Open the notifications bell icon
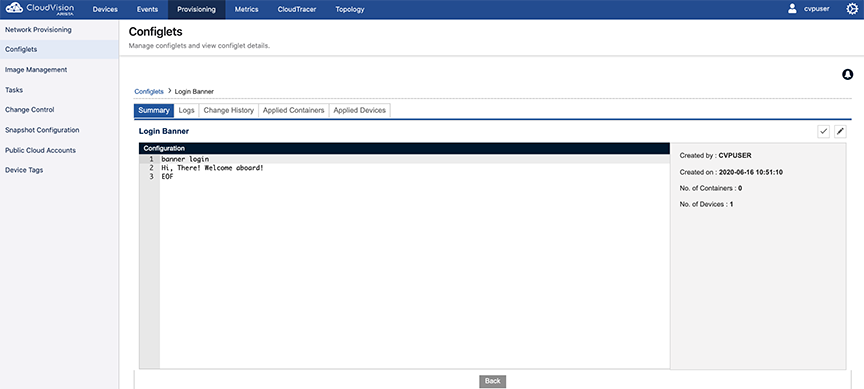Image resolution: width=864 pixels, height=389 pixels. pyautogui.click(x=847, y=74)
